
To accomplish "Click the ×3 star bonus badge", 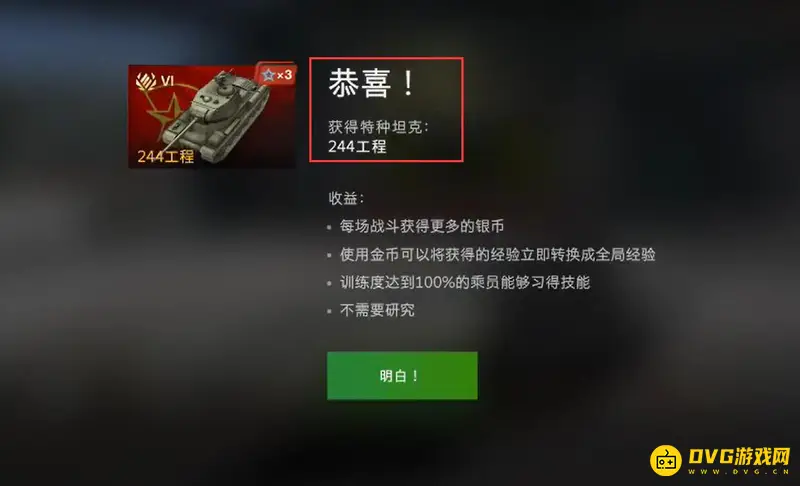I will (276, 75).
